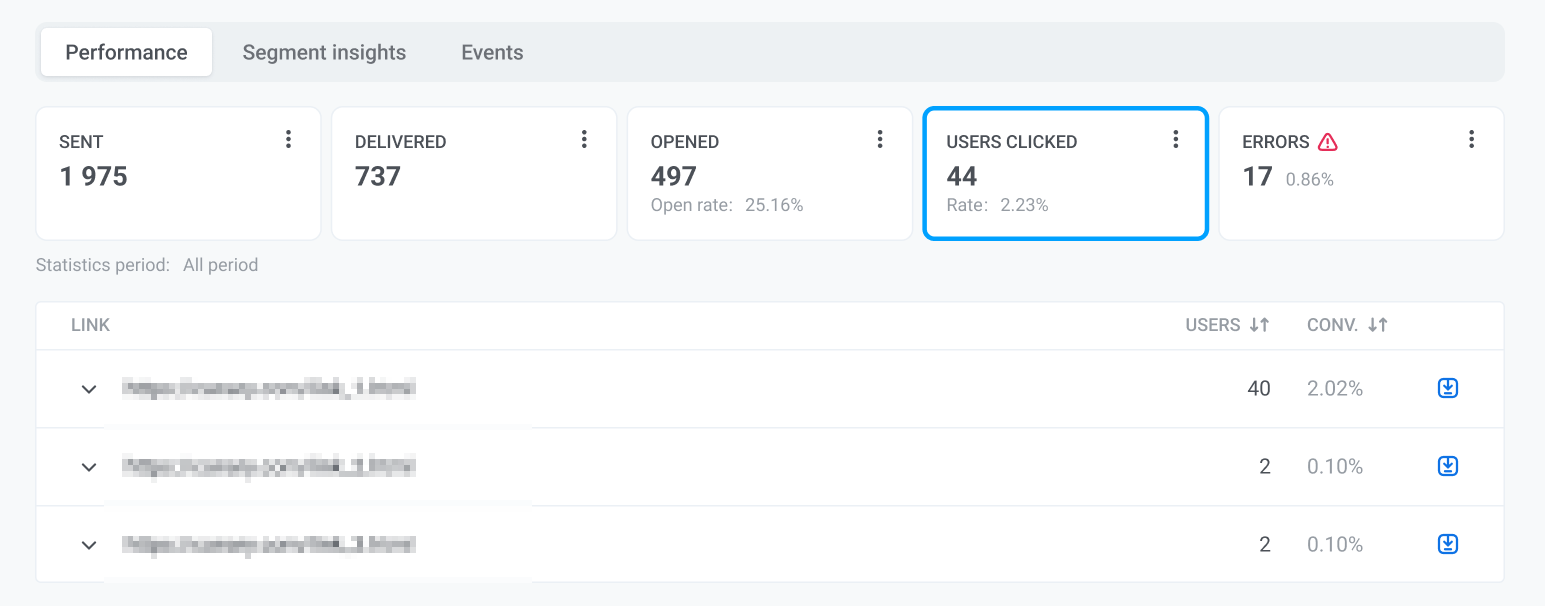
Task: Open the ERRORS card kebab menu
Action: [x=1471, y=140]
